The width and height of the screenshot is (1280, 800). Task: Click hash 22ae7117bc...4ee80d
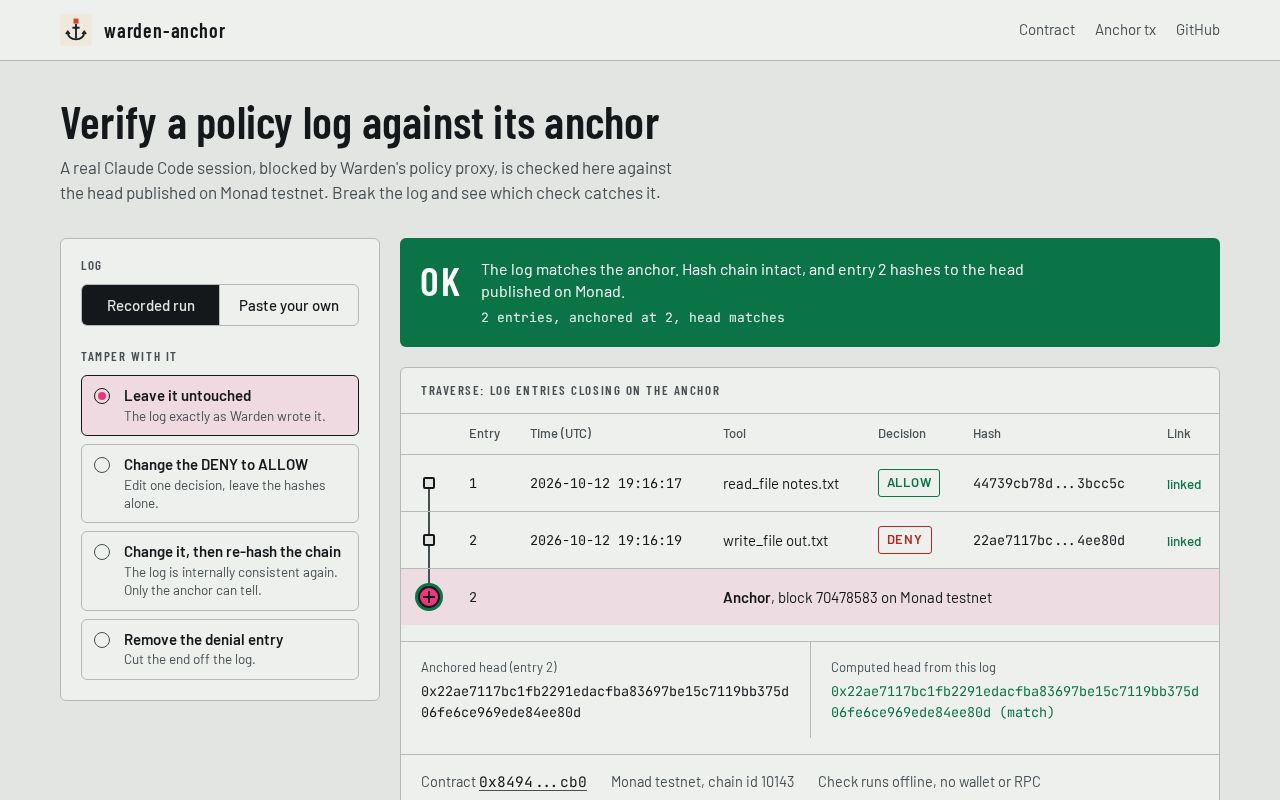1049,540
